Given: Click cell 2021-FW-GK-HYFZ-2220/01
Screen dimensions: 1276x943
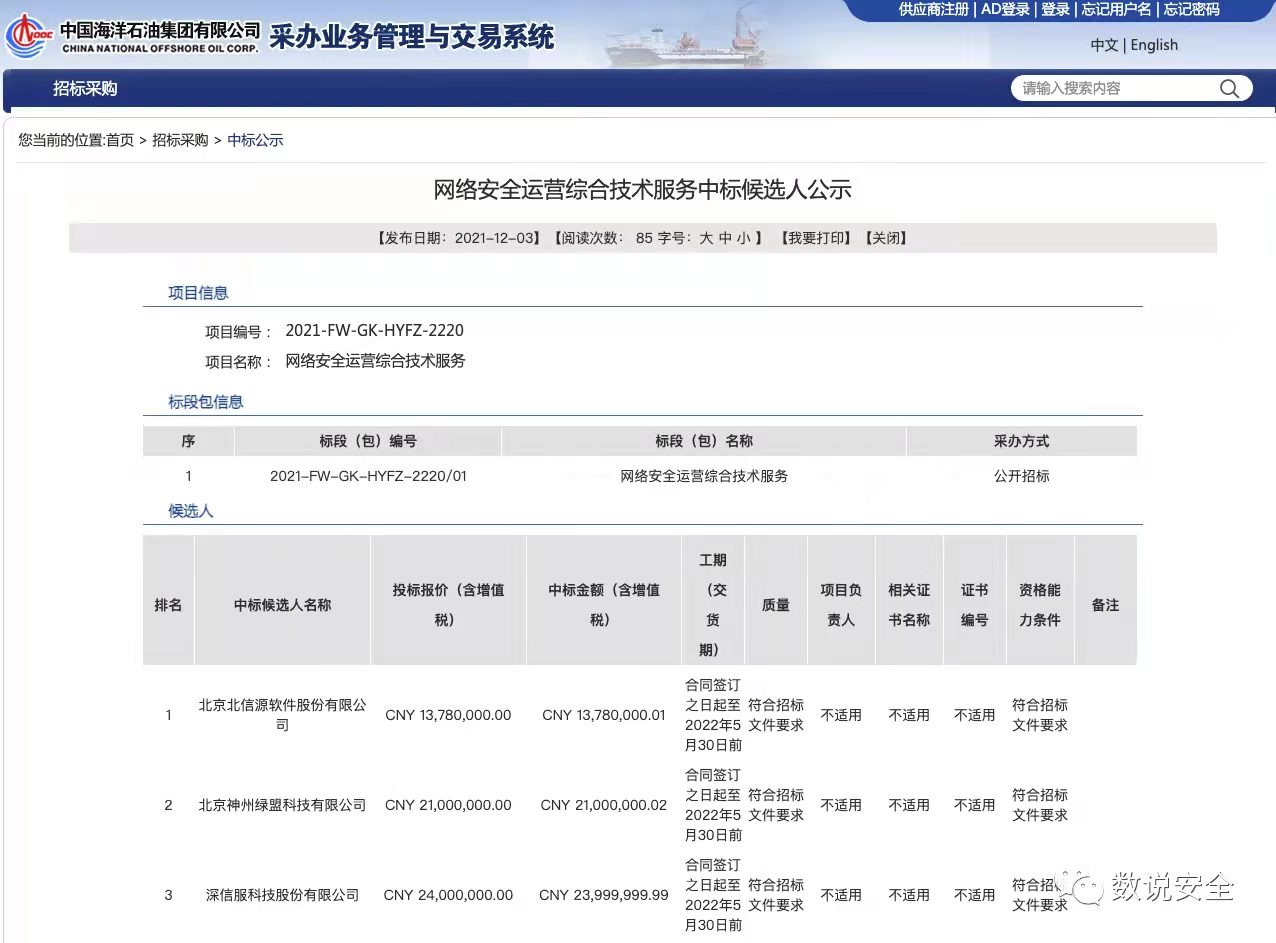Looking at the screenshot, I should pos(368,476).
